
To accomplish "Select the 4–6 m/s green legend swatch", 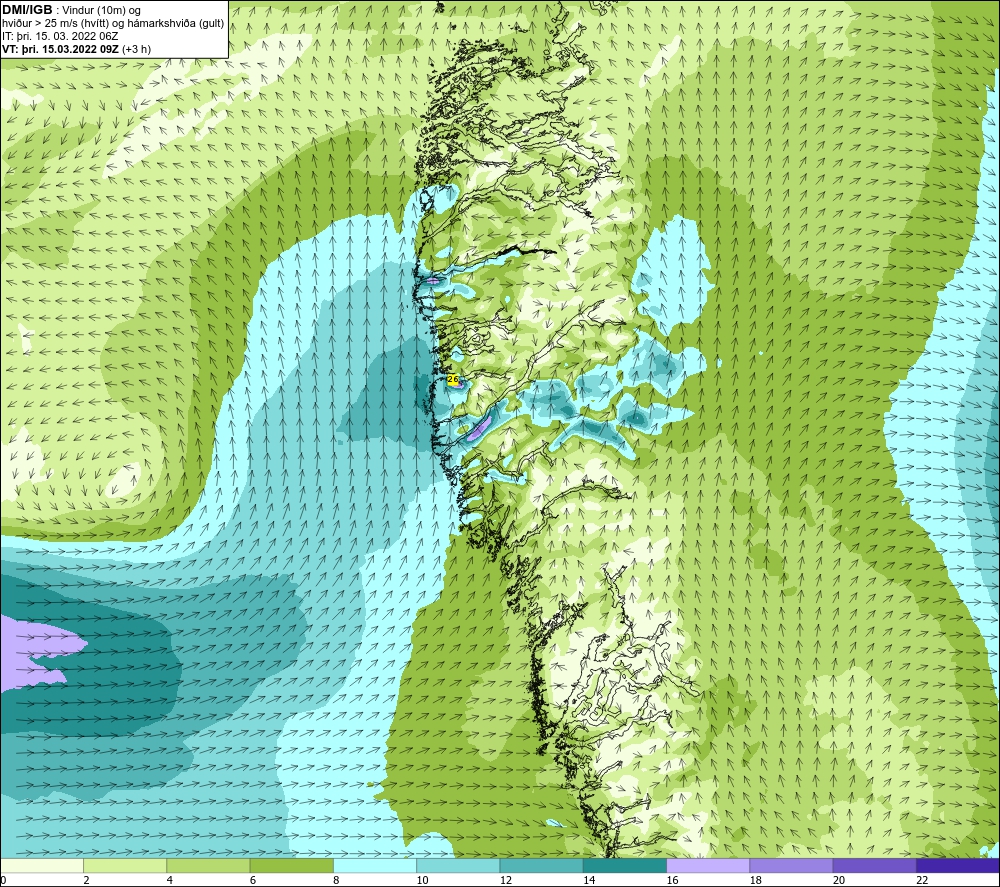I will 209,865.
